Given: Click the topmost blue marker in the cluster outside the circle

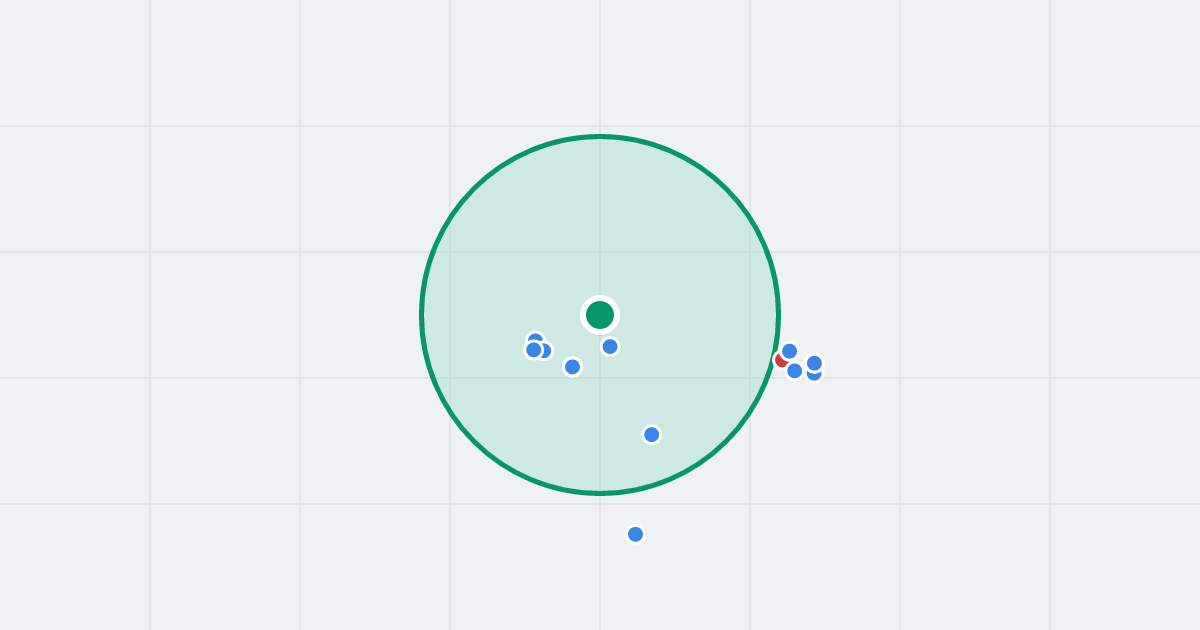Looking at the screenshot, I should [x=789, y=351].
